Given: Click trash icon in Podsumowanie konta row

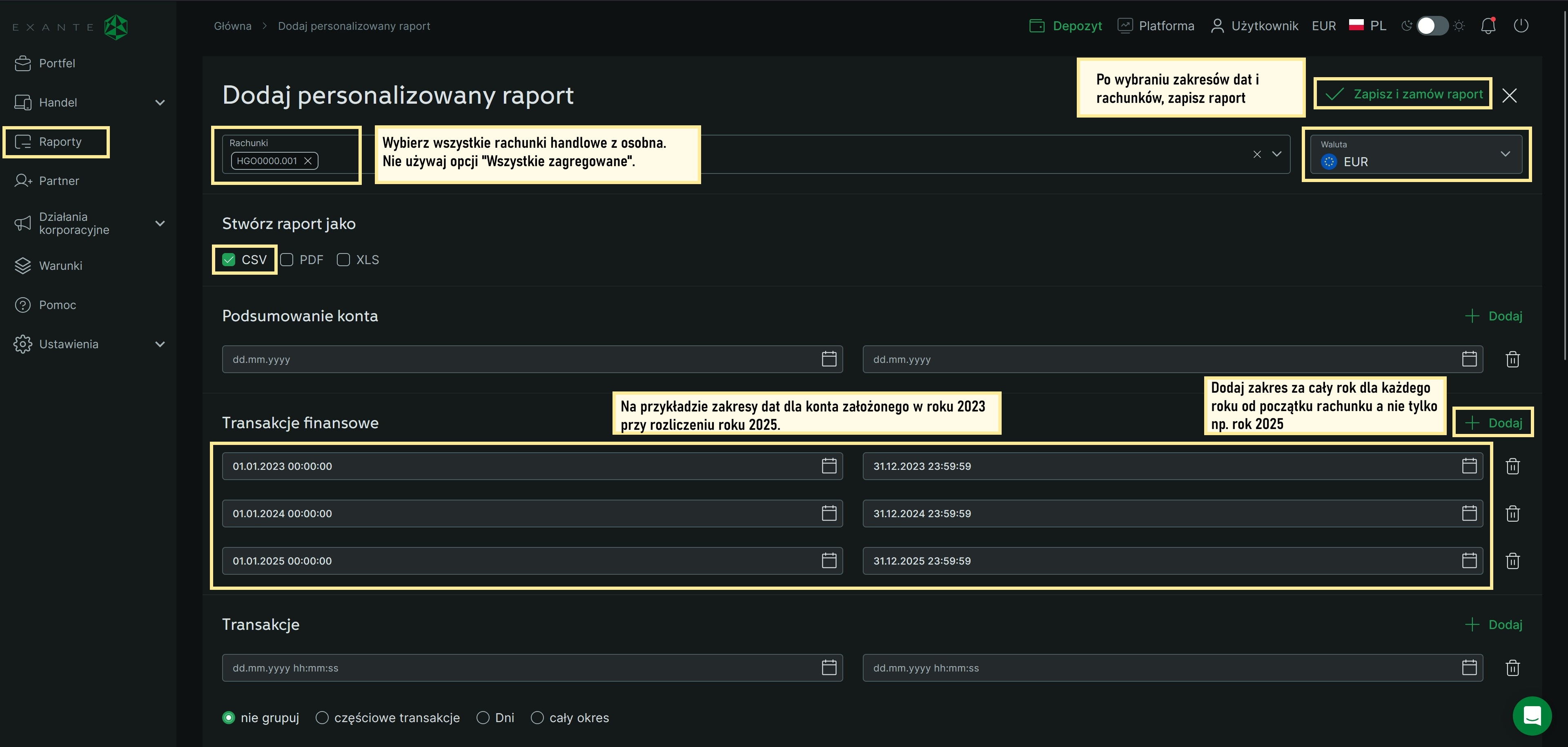Looking at the screenshot, I should point(1512,360).
